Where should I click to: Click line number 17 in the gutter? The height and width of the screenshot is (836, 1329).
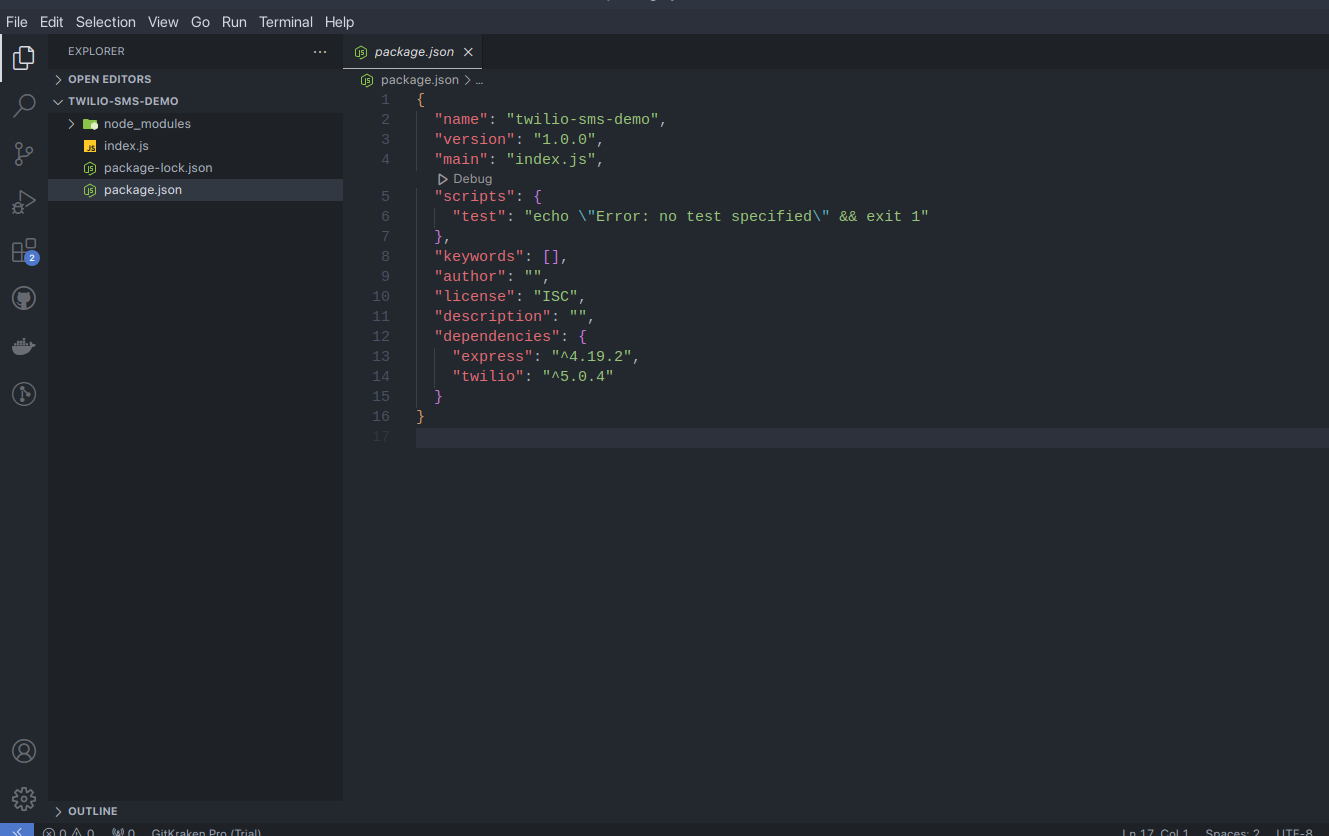pos(380,437)
